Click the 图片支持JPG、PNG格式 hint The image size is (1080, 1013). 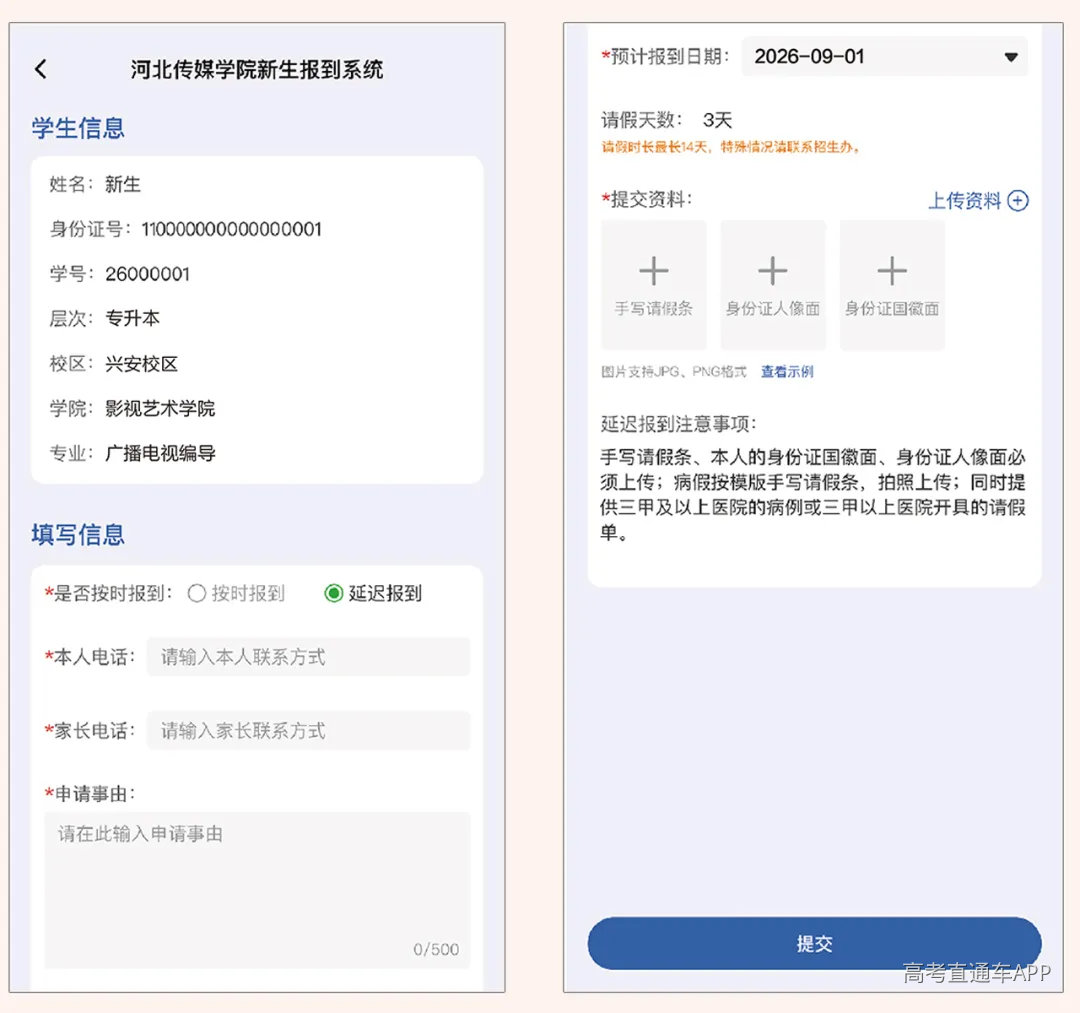pos(674,372)
